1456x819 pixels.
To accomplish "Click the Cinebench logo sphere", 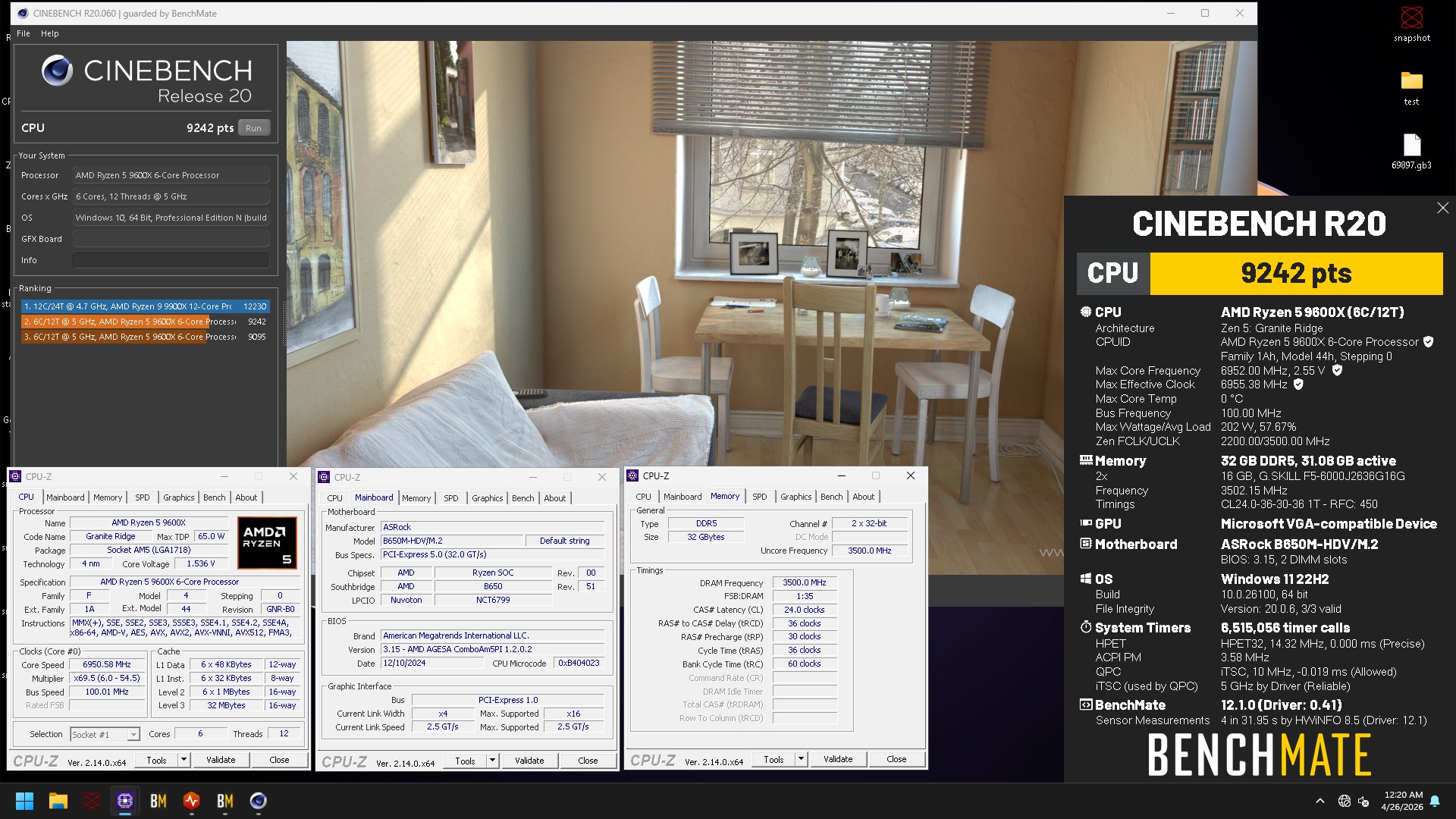I will [57, 71].
